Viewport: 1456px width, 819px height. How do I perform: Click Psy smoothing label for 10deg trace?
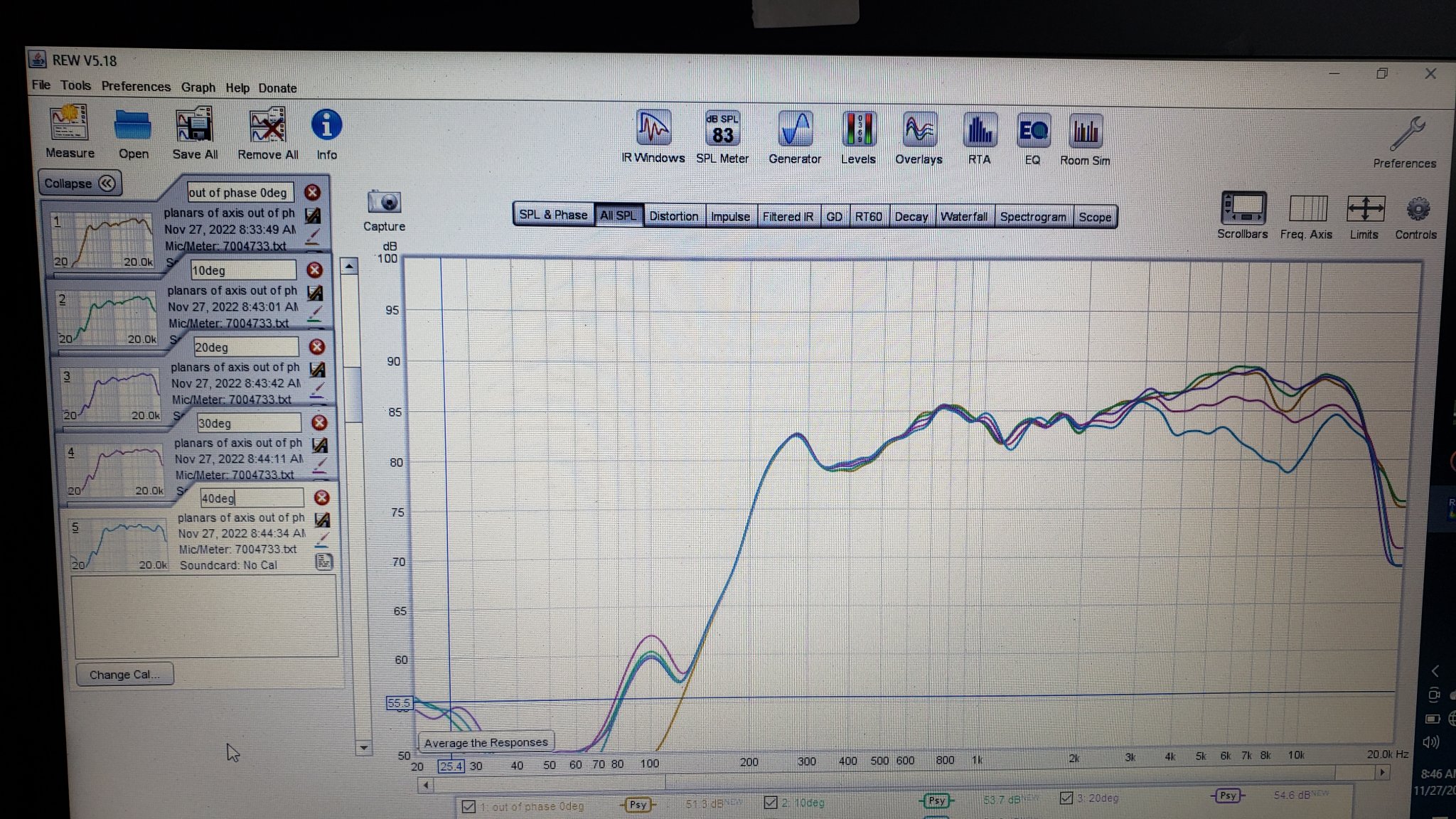click(x=937, y=801)
